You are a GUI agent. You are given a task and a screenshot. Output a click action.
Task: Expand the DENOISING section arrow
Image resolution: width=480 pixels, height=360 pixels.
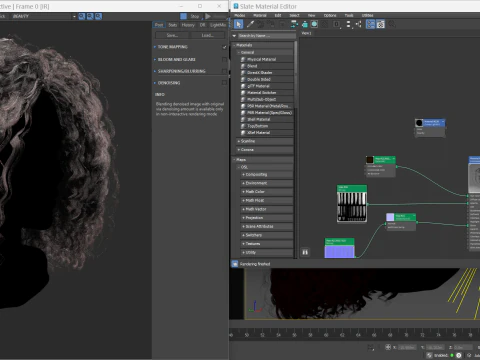coord(155,83)
